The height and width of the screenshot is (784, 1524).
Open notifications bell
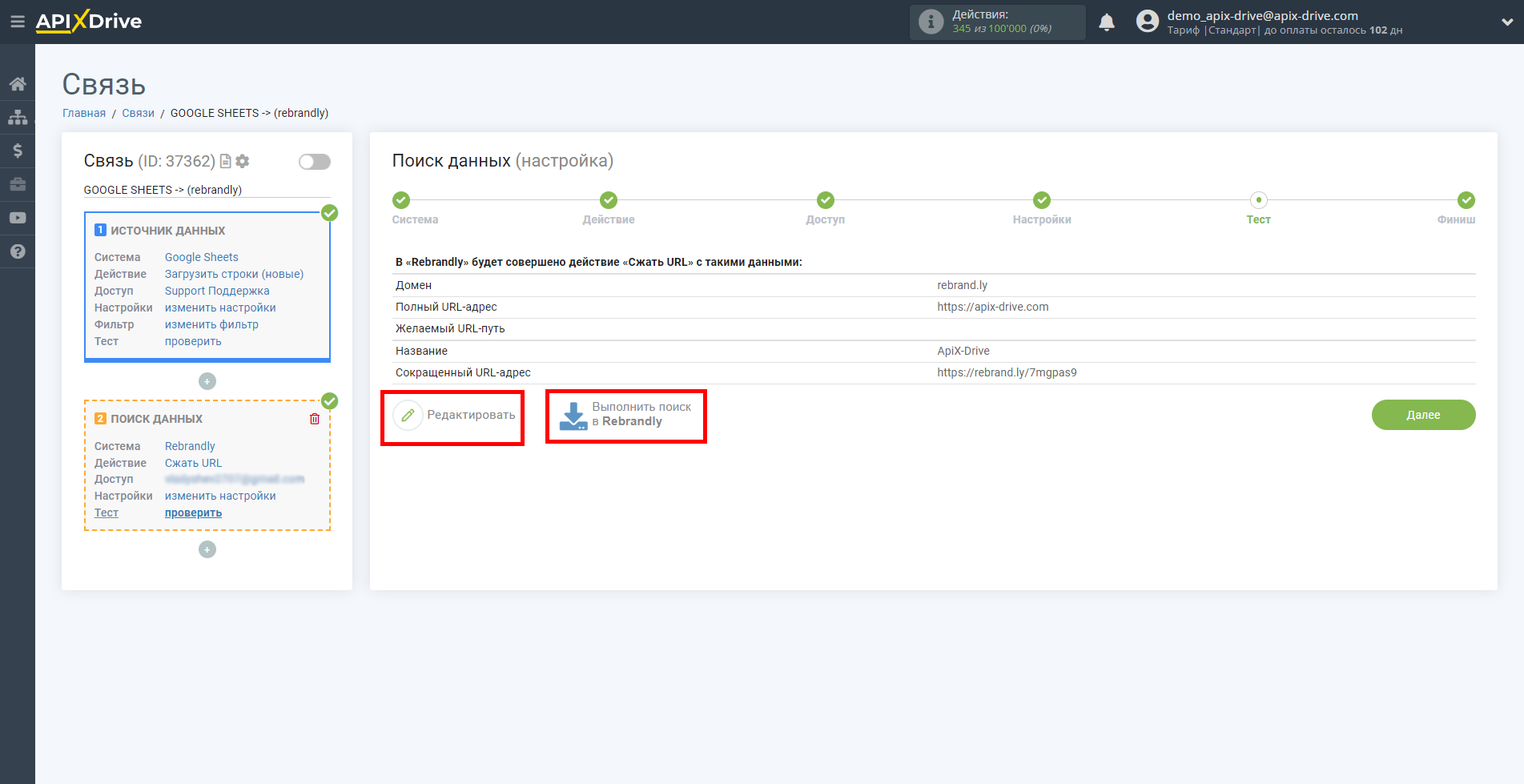[x=1107, y=22]
